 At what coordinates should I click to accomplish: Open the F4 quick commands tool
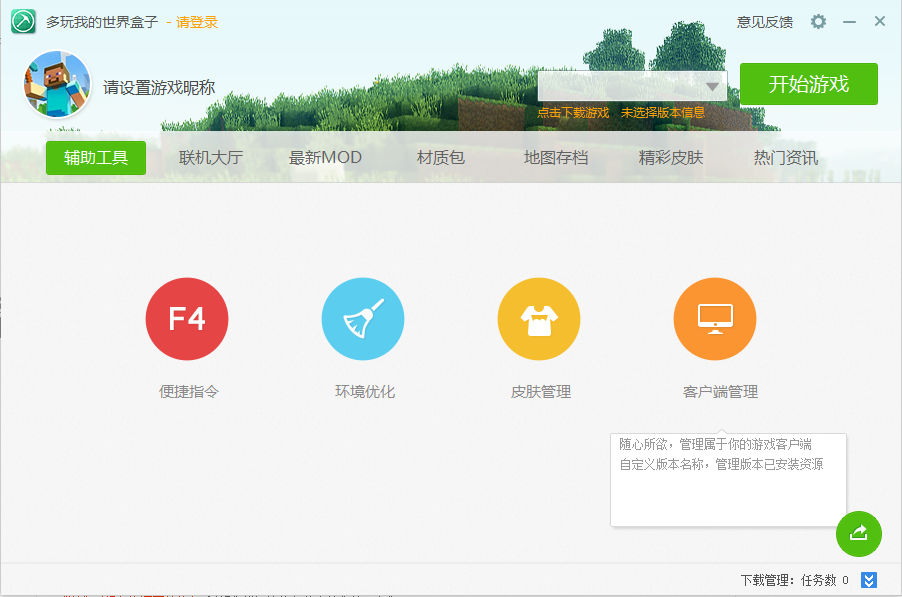click(187, 319)
